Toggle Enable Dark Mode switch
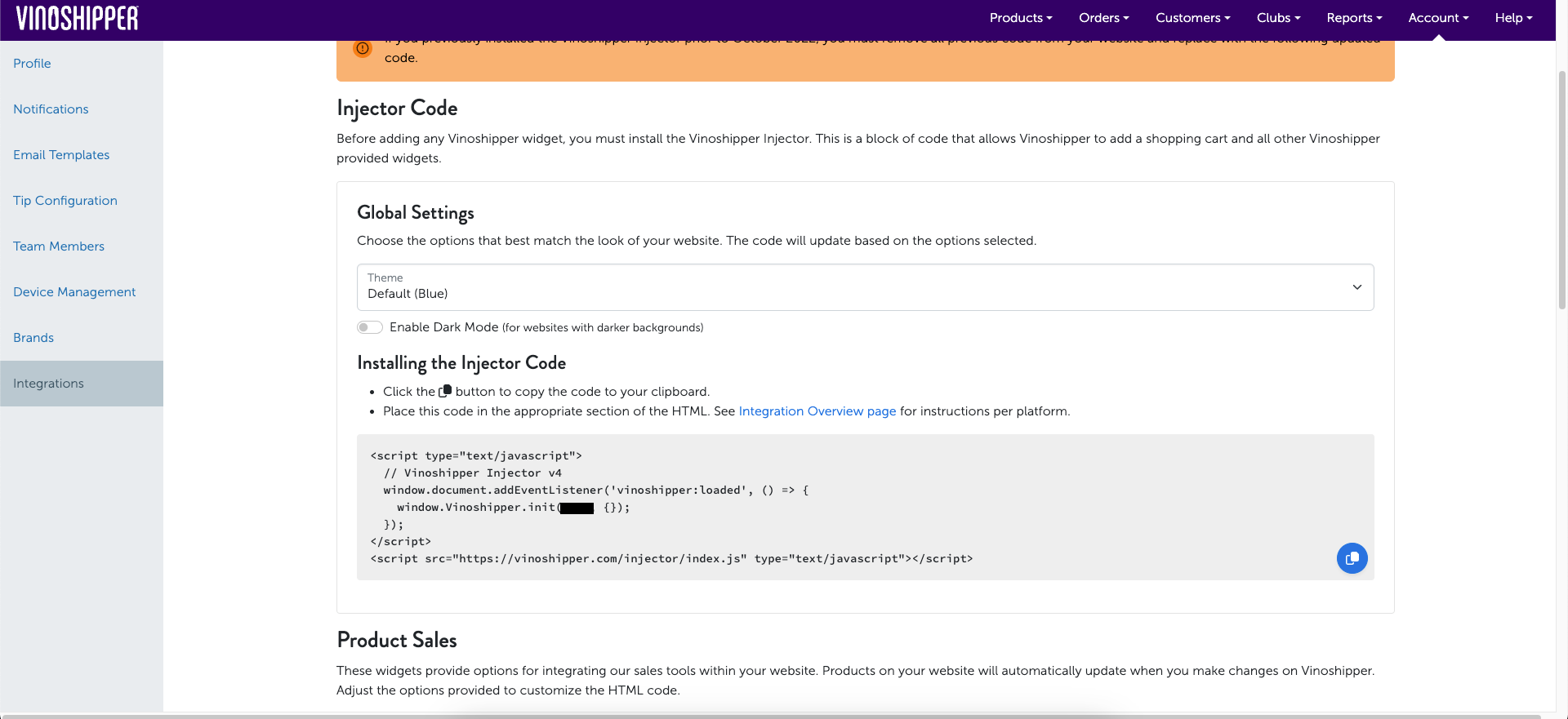1568x719 pixels. (370, 327)
